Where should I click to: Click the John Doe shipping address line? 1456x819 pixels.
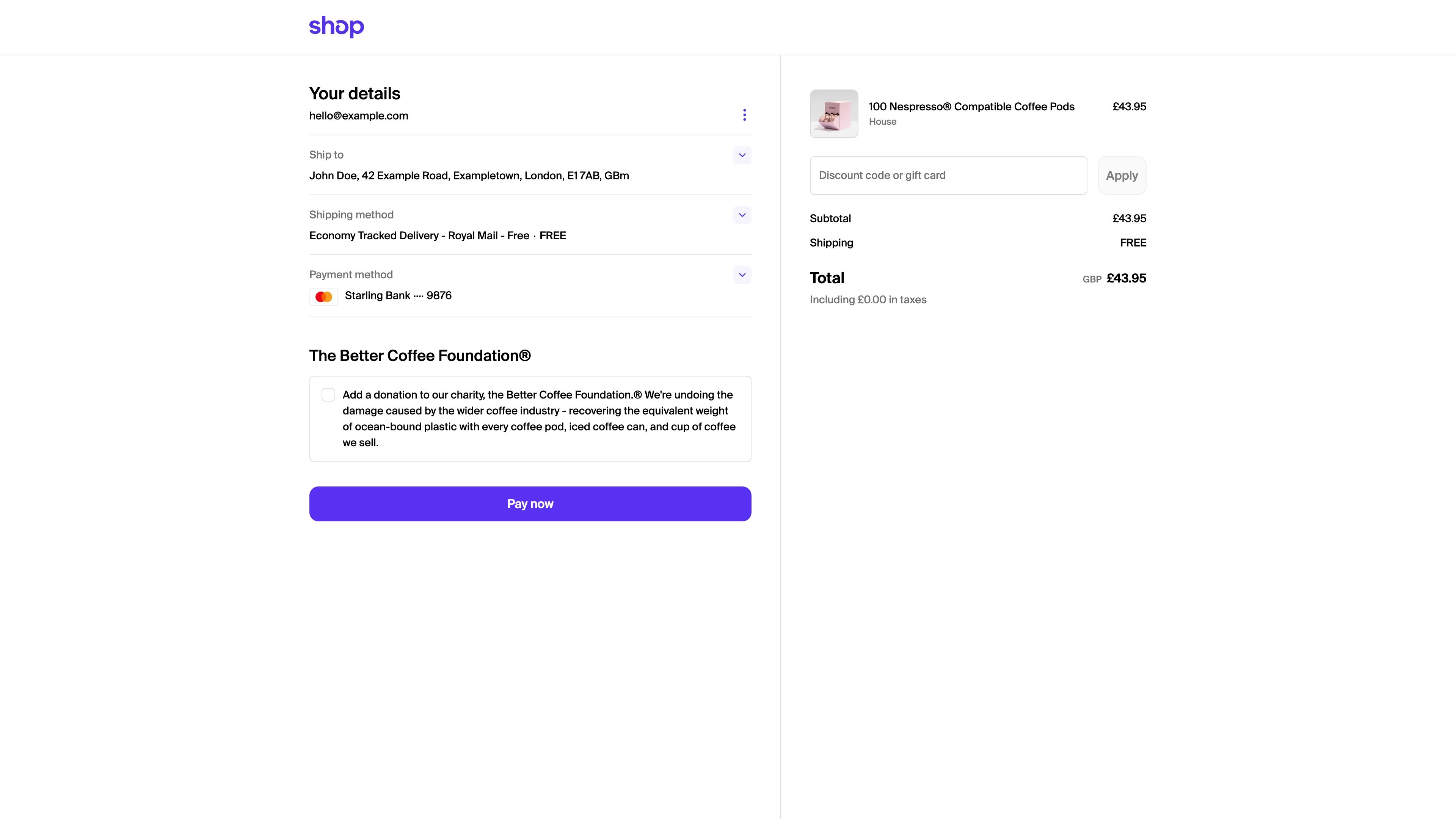pyautogui.click(x=469, y=176)
